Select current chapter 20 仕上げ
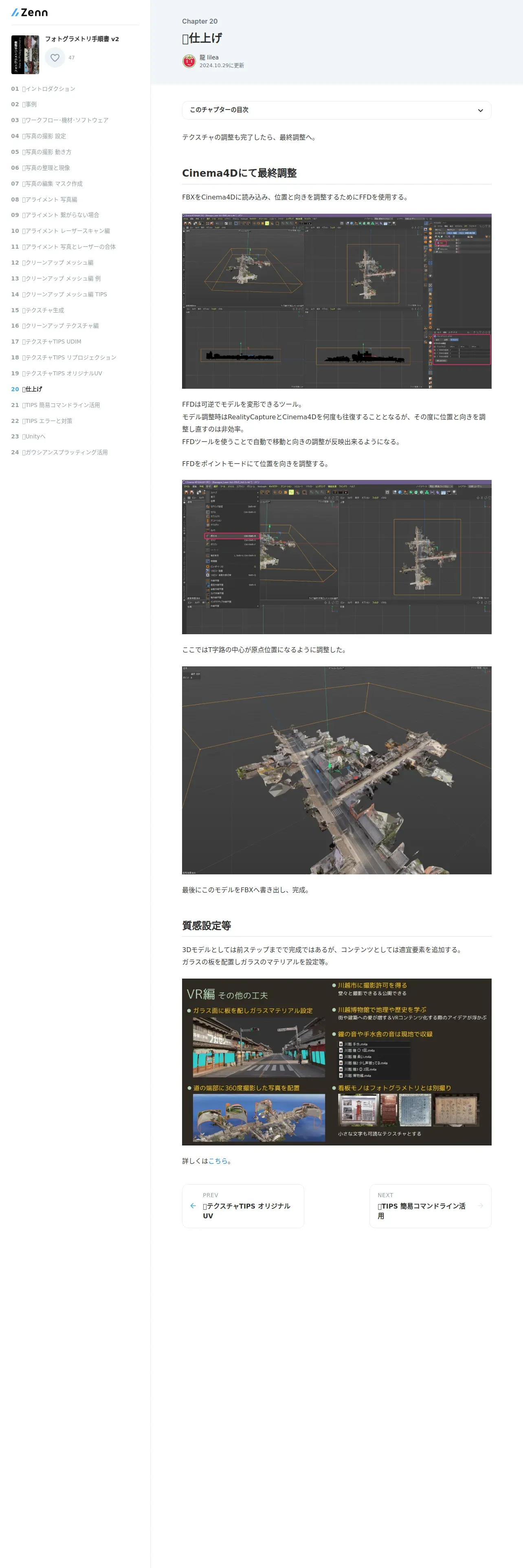 (27, 389)
